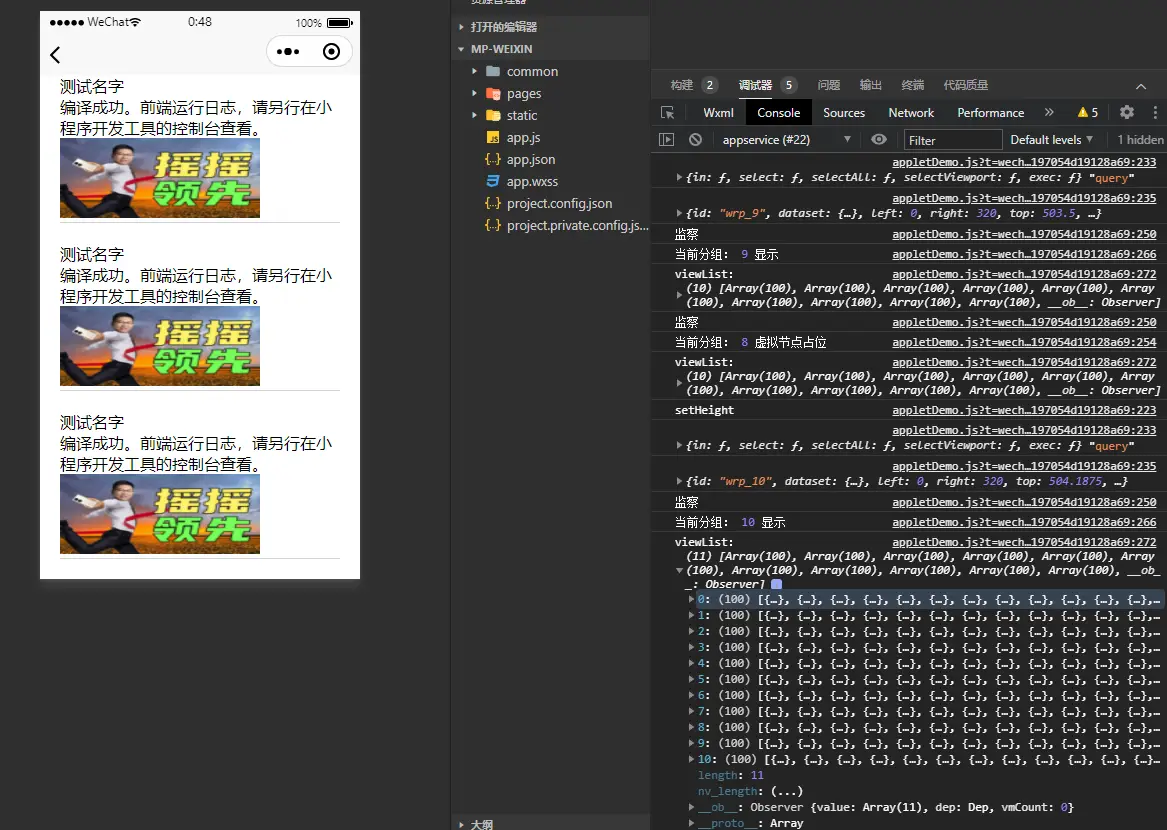Open the Console DevTools tab

point(778,112)
